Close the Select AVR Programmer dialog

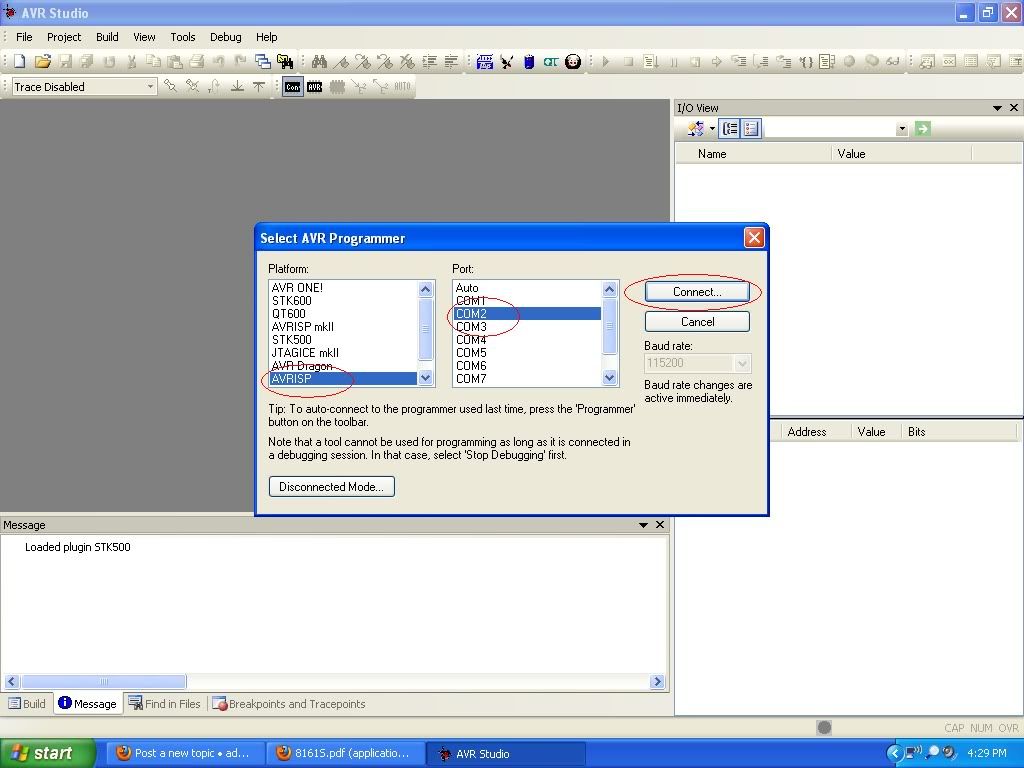pyautogui.click(x=754, y=238)
